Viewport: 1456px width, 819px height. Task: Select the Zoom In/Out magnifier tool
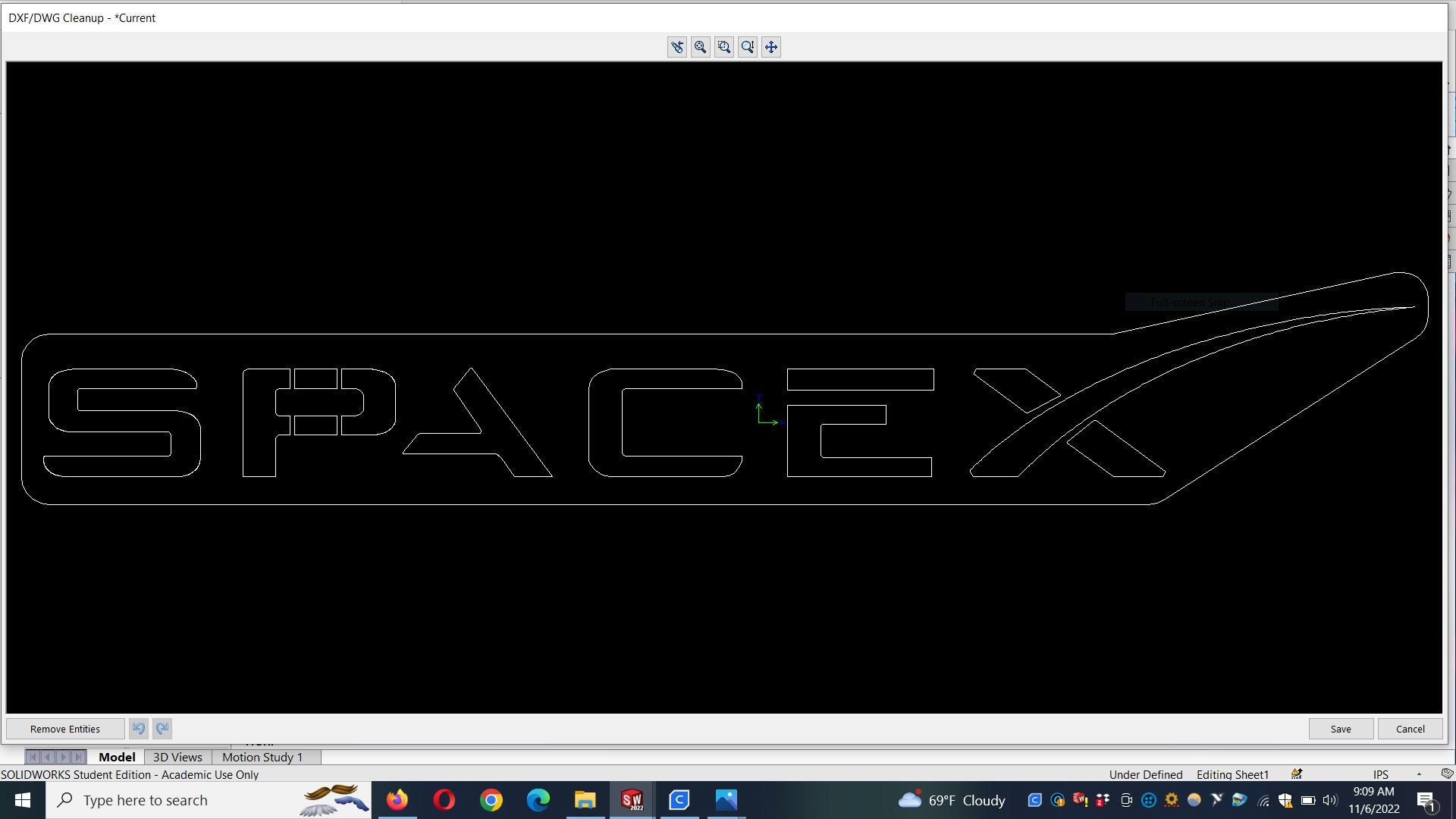747,46
